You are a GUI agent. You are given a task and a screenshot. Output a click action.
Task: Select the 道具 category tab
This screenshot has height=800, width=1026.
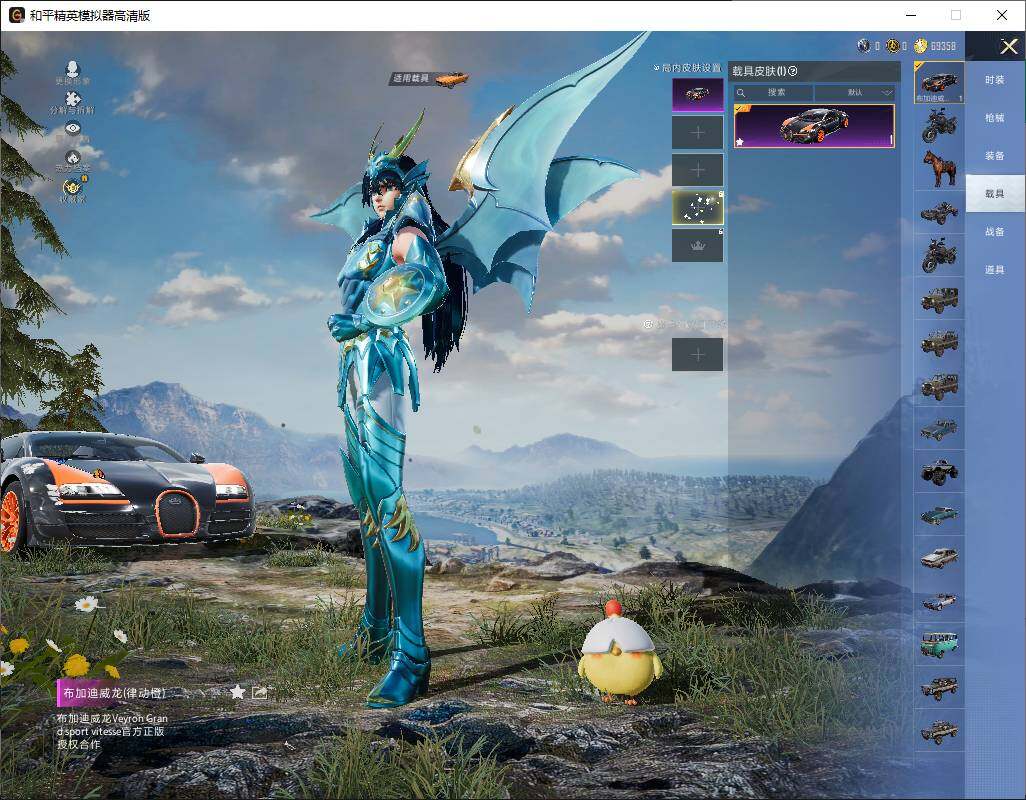[x=994, y=270]
